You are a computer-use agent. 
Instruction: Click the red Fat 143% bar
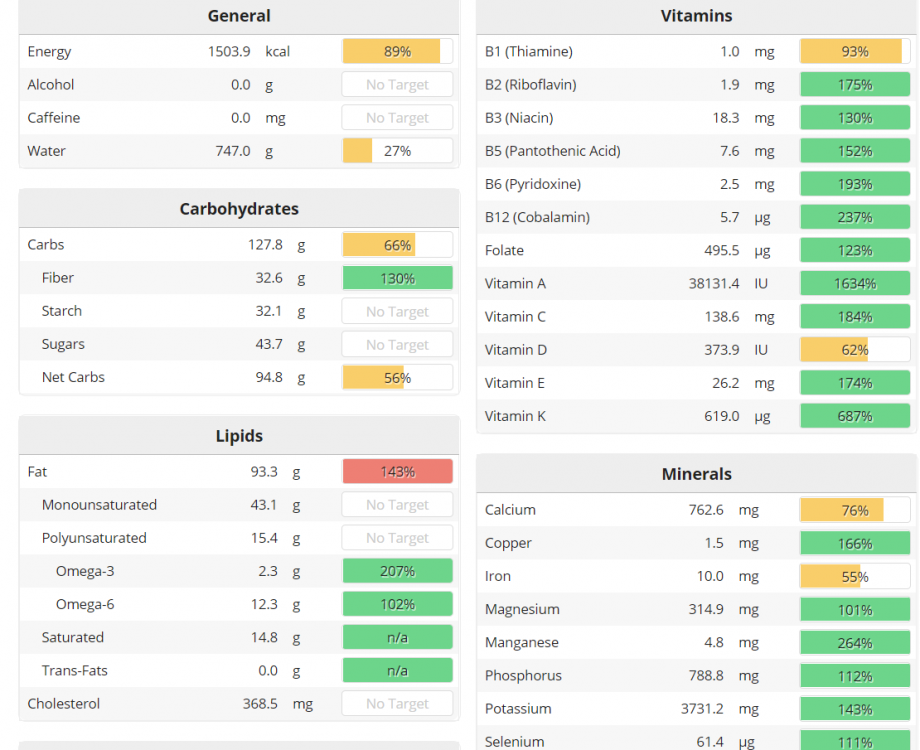click(397, 472)
